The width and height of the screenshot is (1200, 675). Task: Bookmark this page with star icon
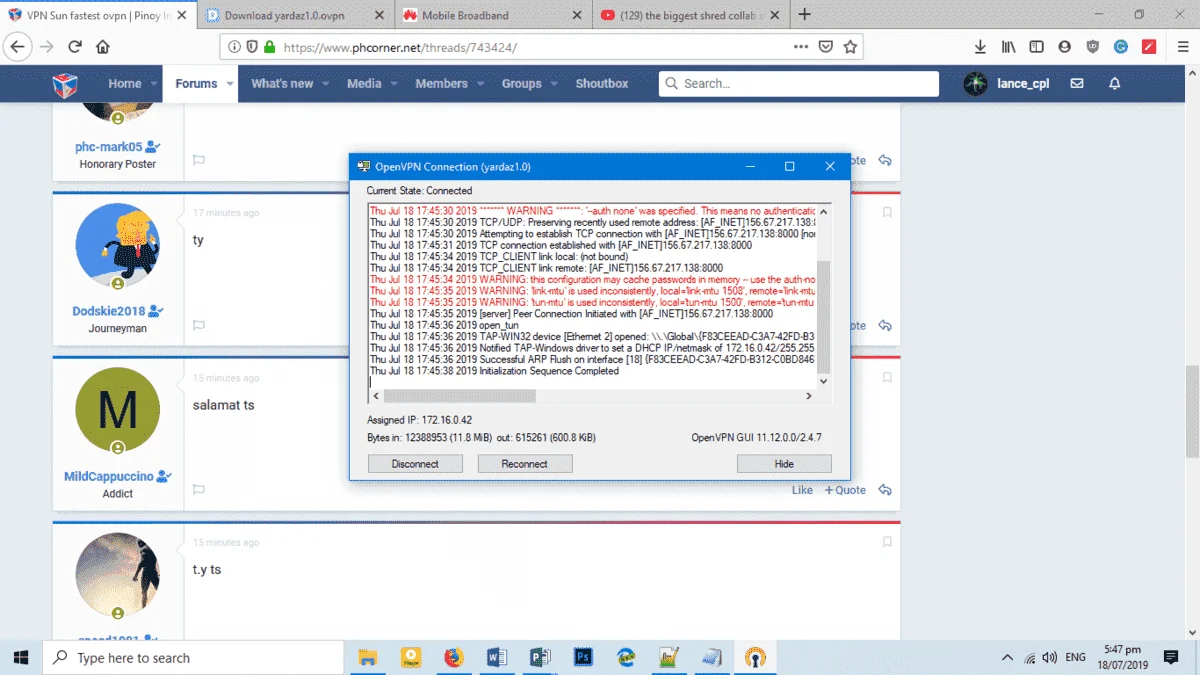(850, 46)
